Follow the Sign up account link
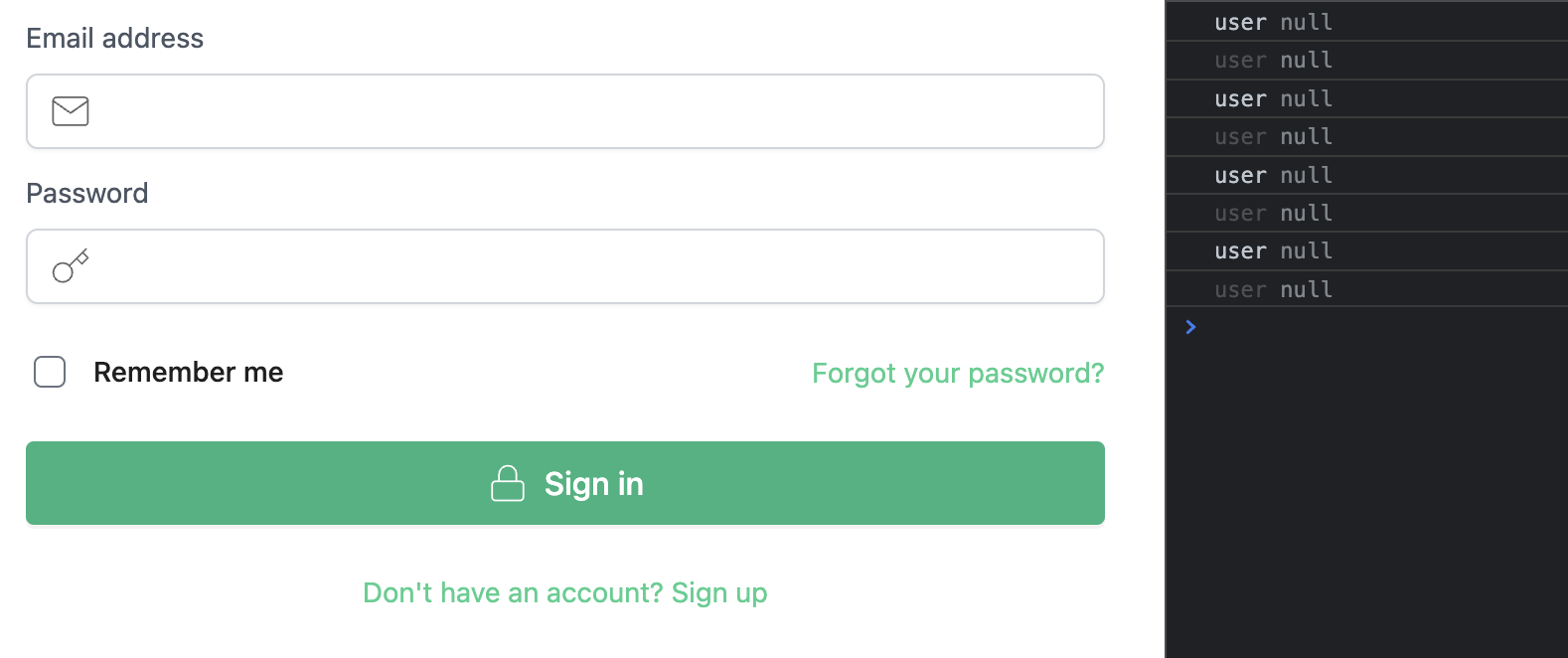The width and height of the screenshot is (1568, 658). click(x=565, y=592)
